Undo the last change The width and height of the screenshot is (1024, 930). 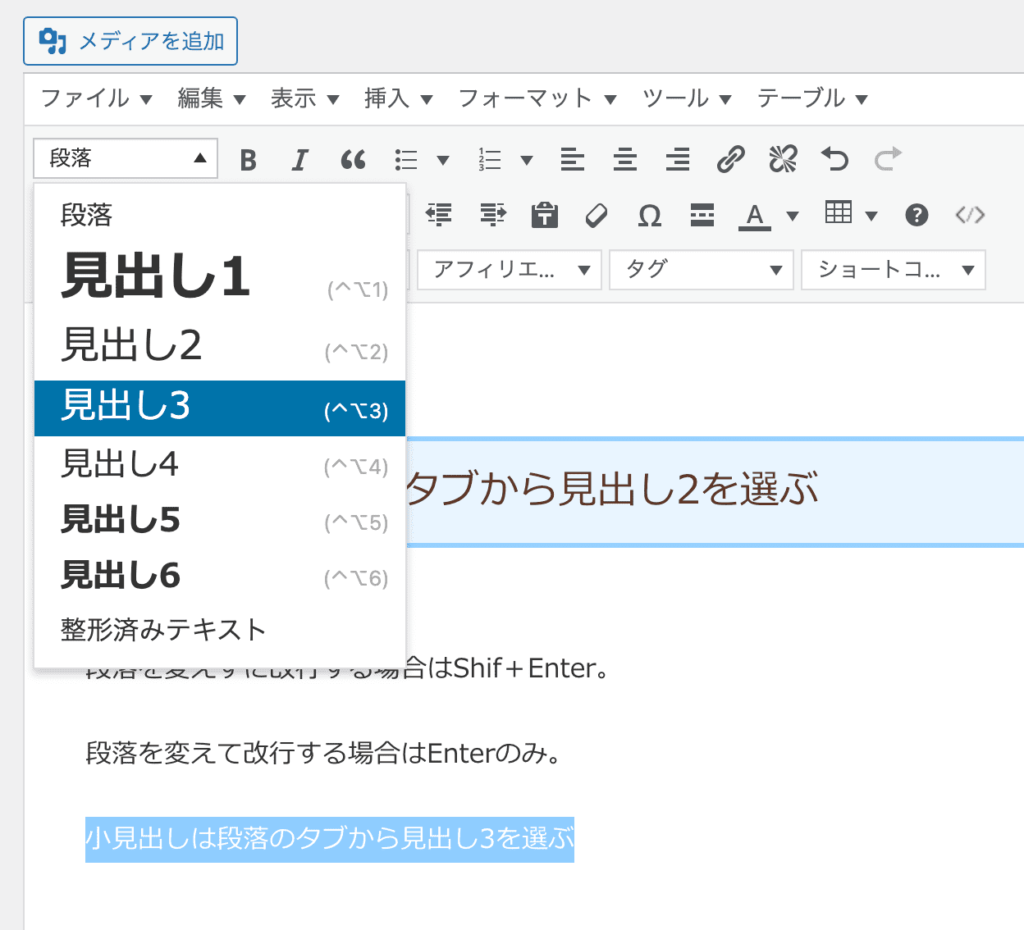[x=836, y=159]
